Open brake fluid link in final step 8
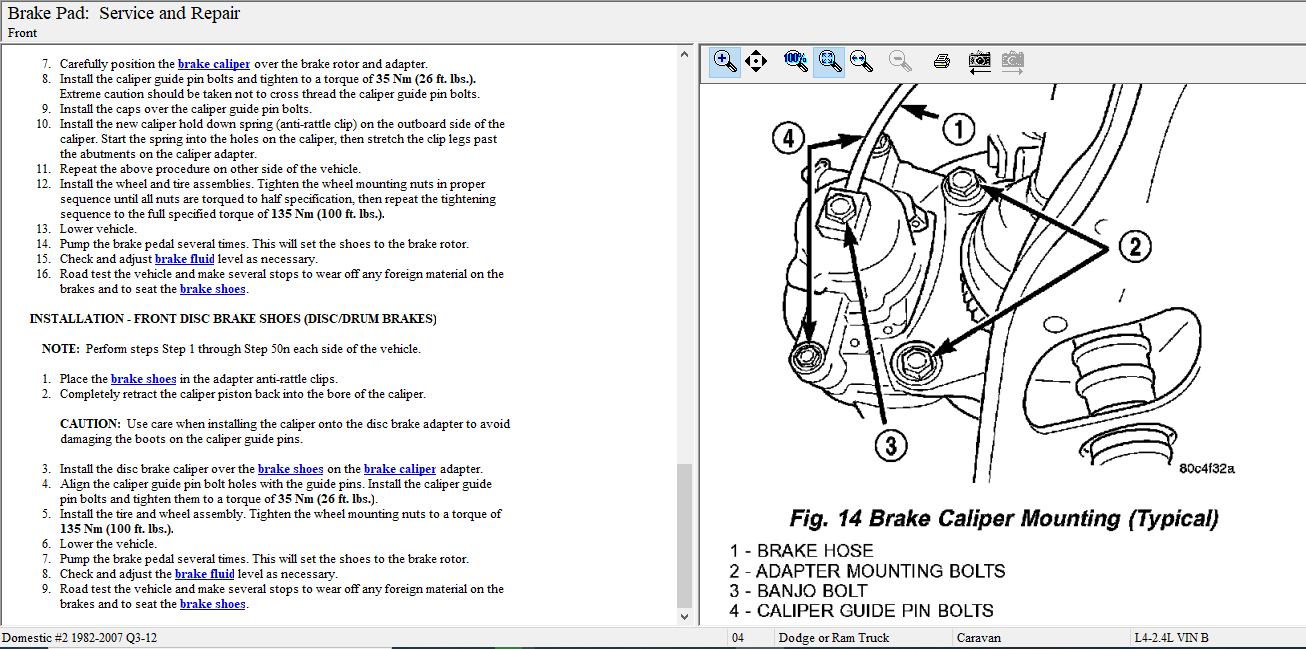This screenshot has width=1306, height=649. (204, 574)
